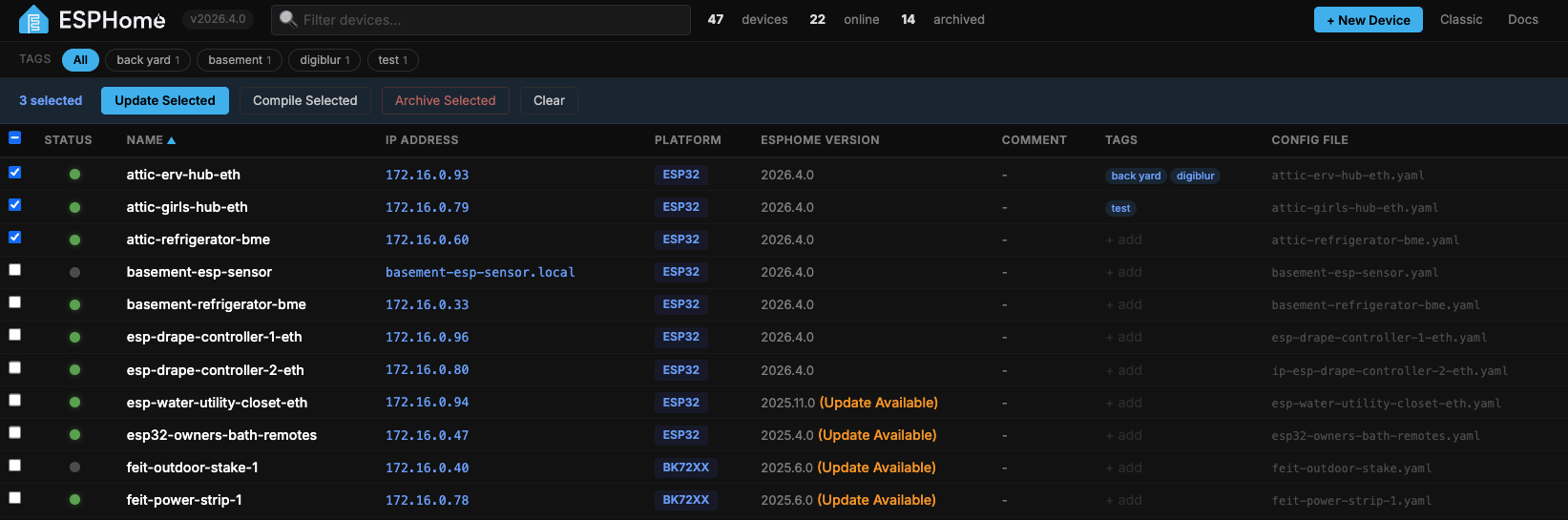1568x520 pixels.
Task: Click the NAME column sort arrow
Action: [x=172, y=140]
